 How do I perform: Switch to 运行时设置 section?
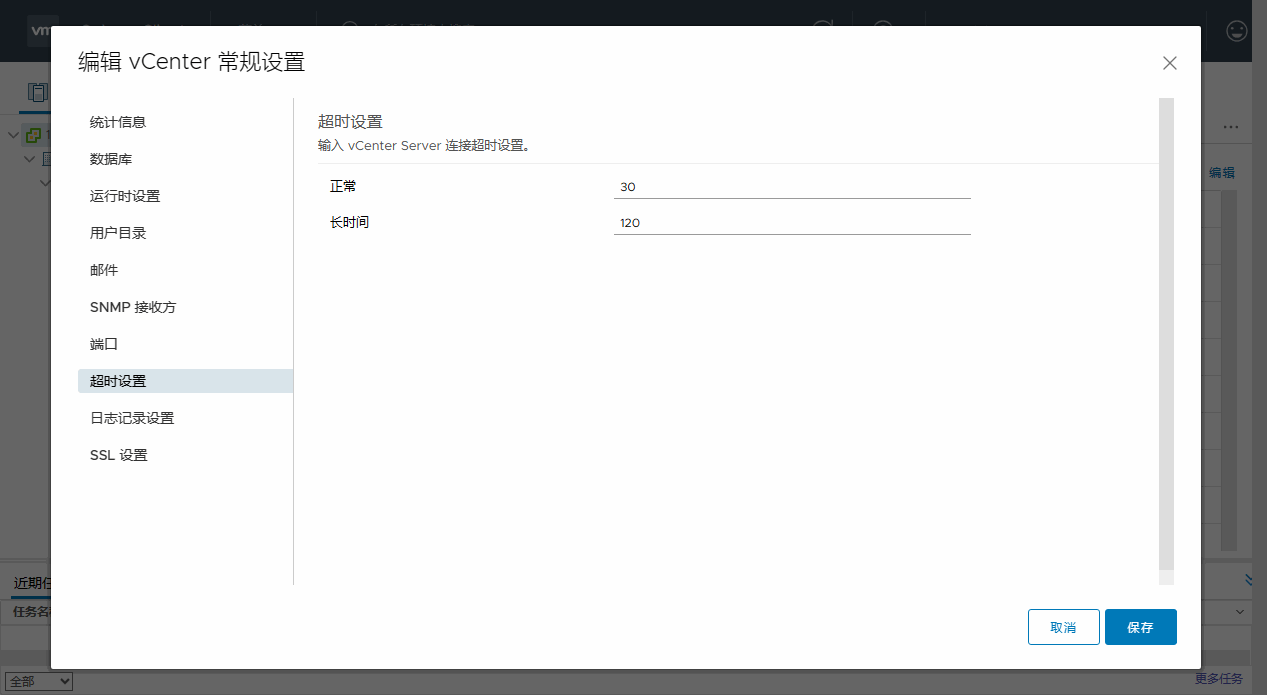125,196
